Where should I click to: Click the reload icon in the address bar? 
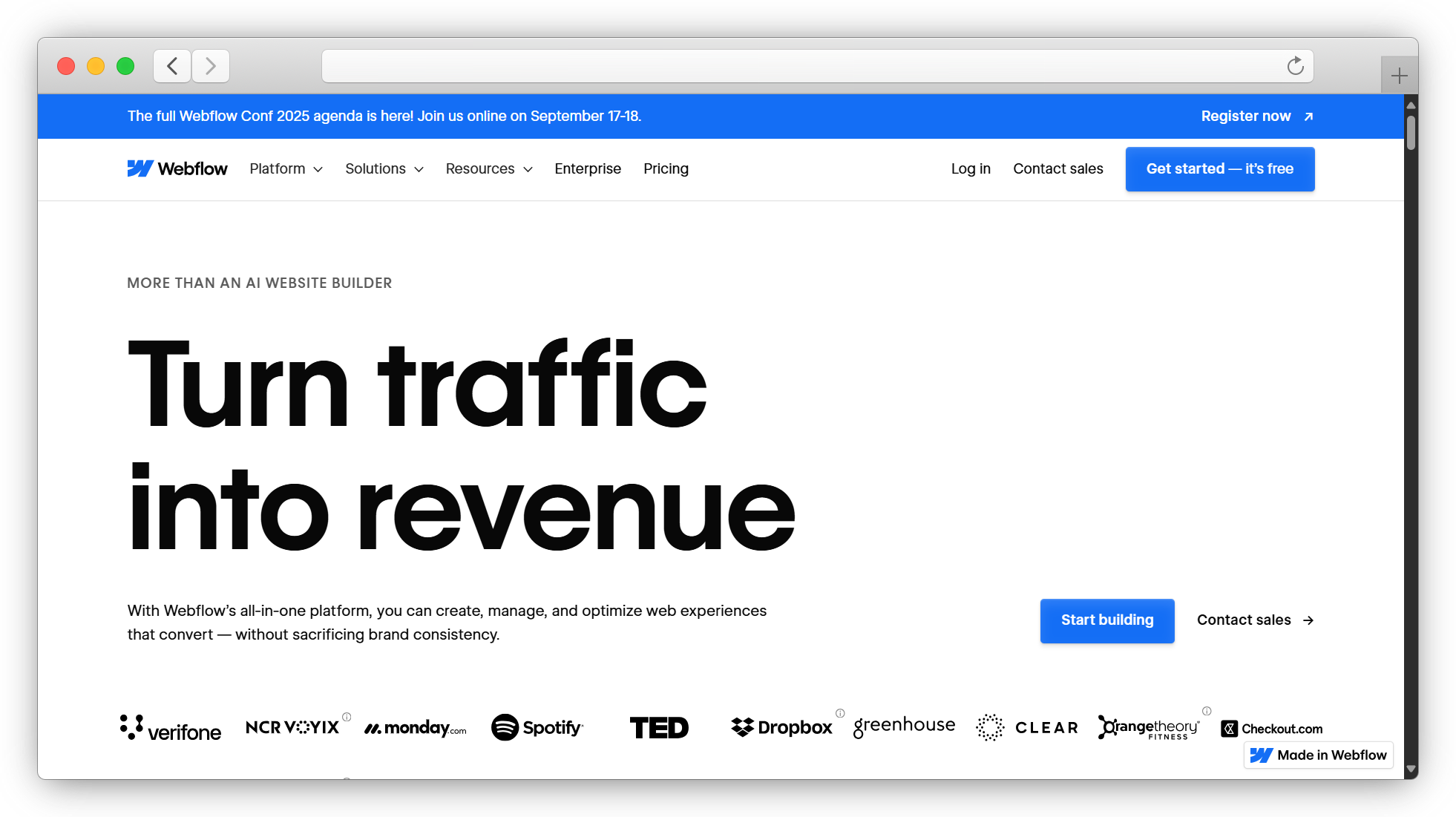(x=1296, y=66)
